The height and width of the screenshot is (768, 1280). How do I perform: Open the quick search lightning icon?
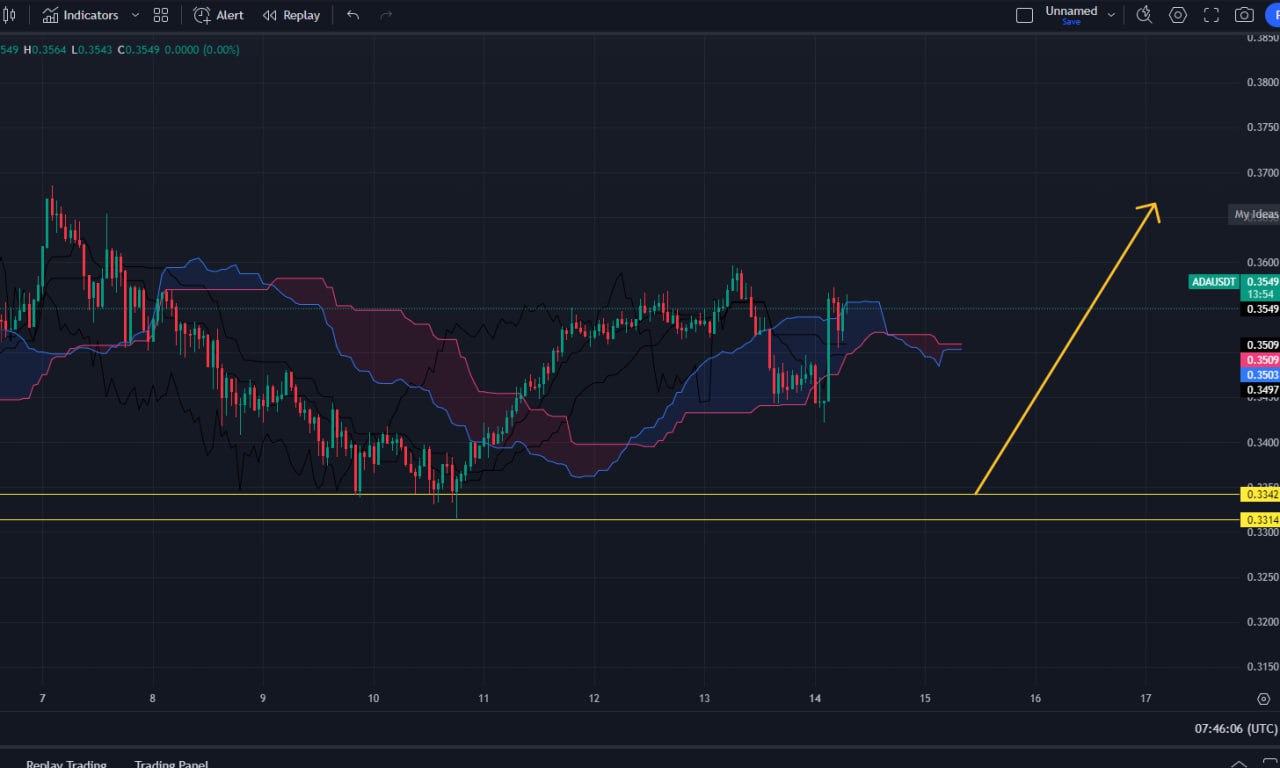(1145, 15)
